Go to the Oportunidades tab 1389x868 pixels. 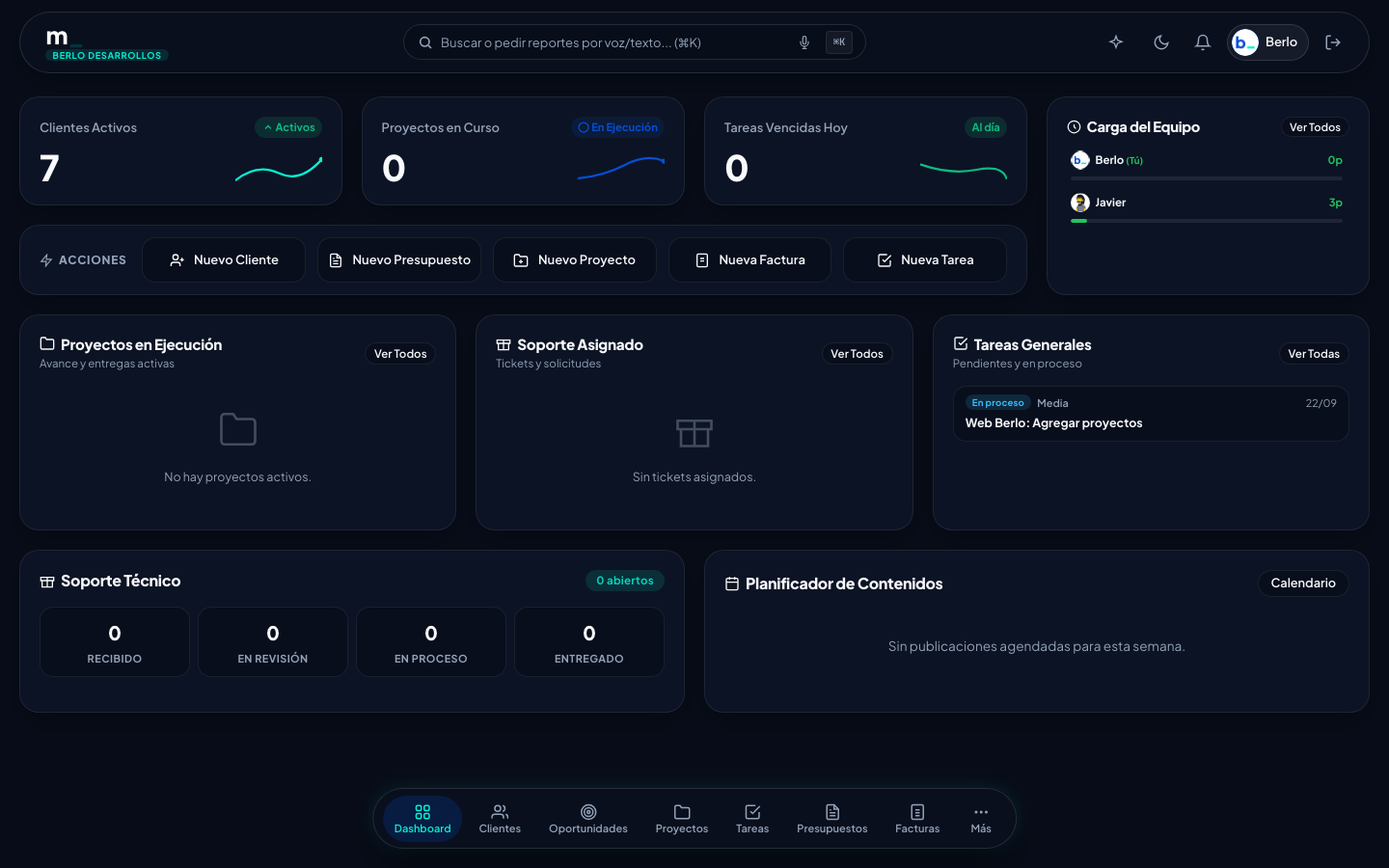(588, 819)
